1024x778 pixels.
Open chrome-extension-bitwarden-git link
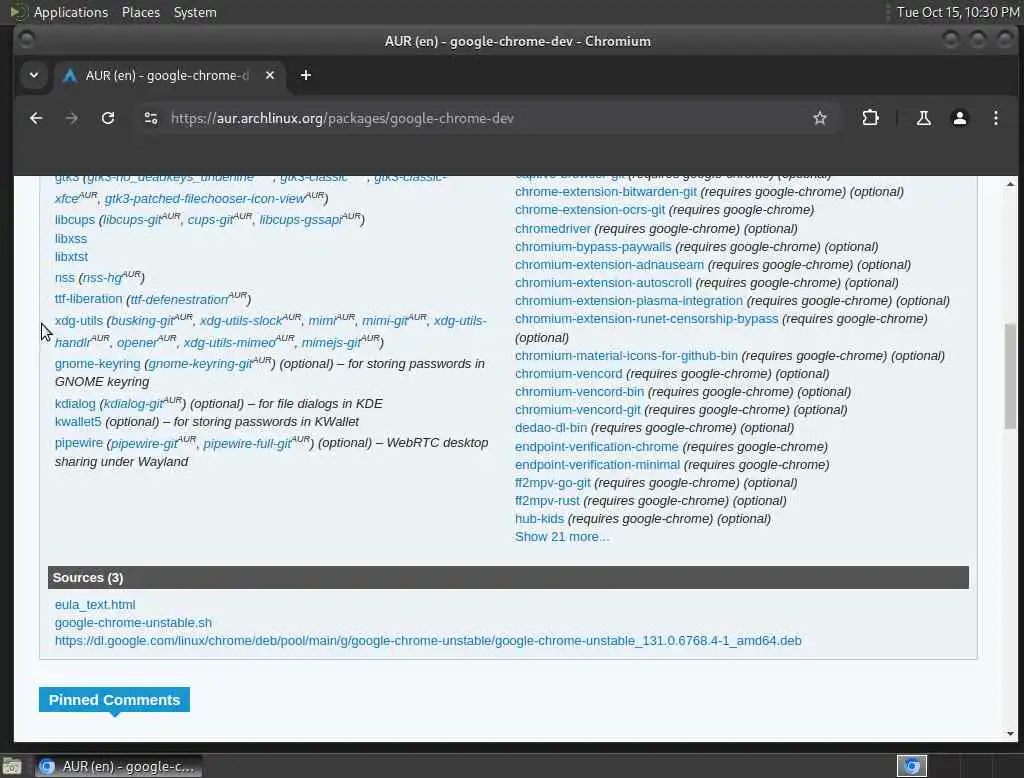point(605,192)
